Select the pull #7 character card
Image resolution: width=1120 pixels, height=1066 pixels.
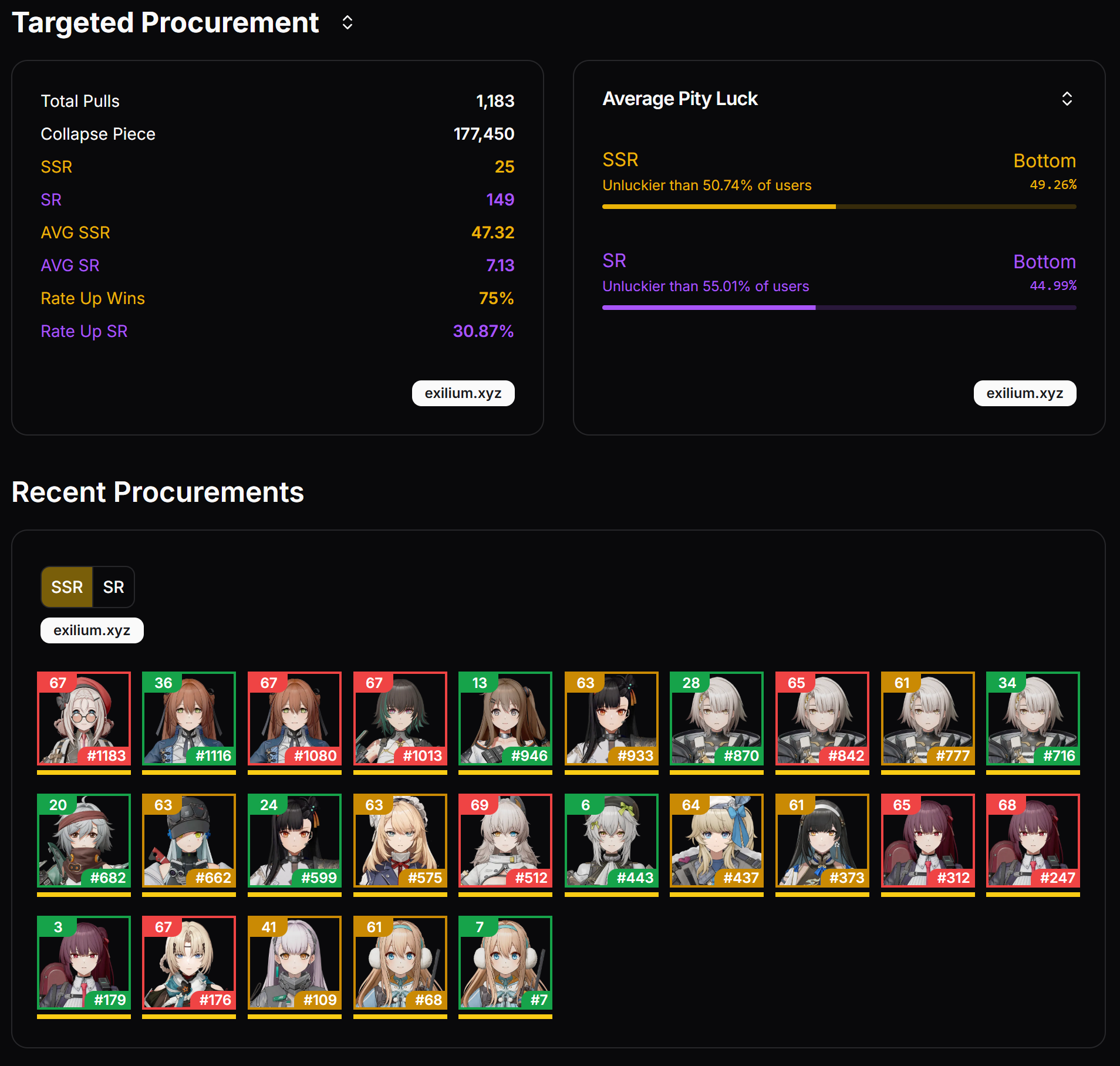[505, 963]
